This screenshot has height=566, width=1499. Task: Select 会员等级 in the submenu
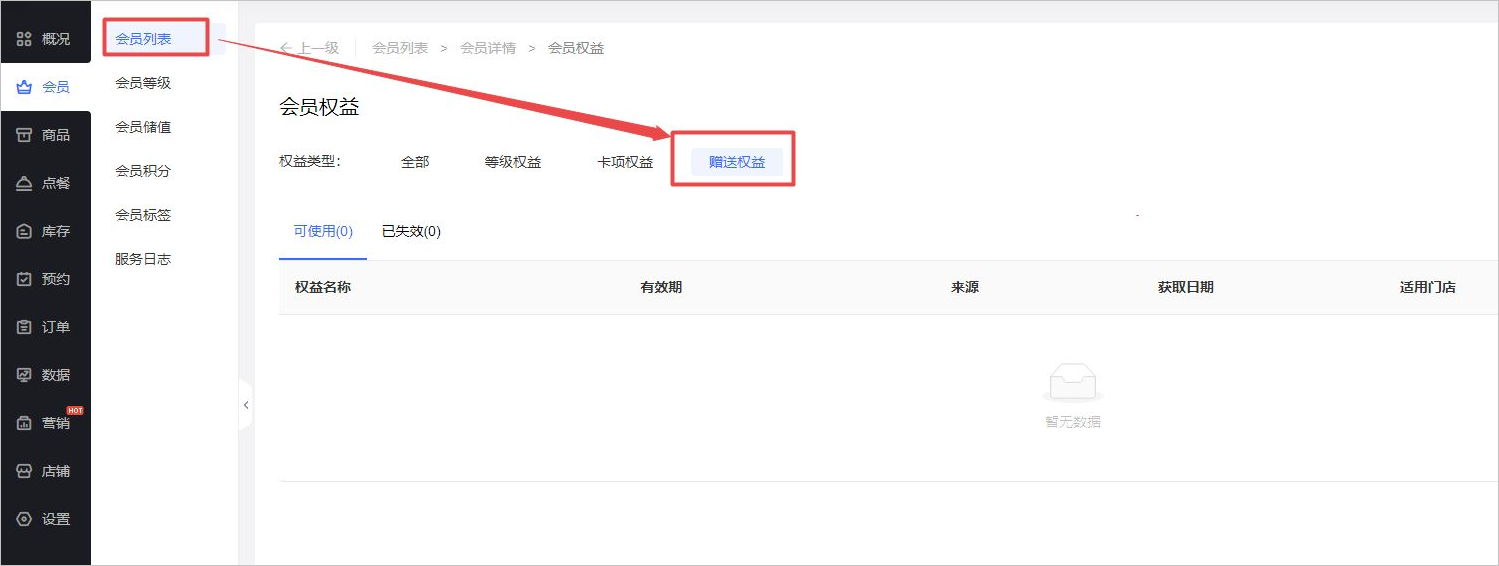(143, 83)
